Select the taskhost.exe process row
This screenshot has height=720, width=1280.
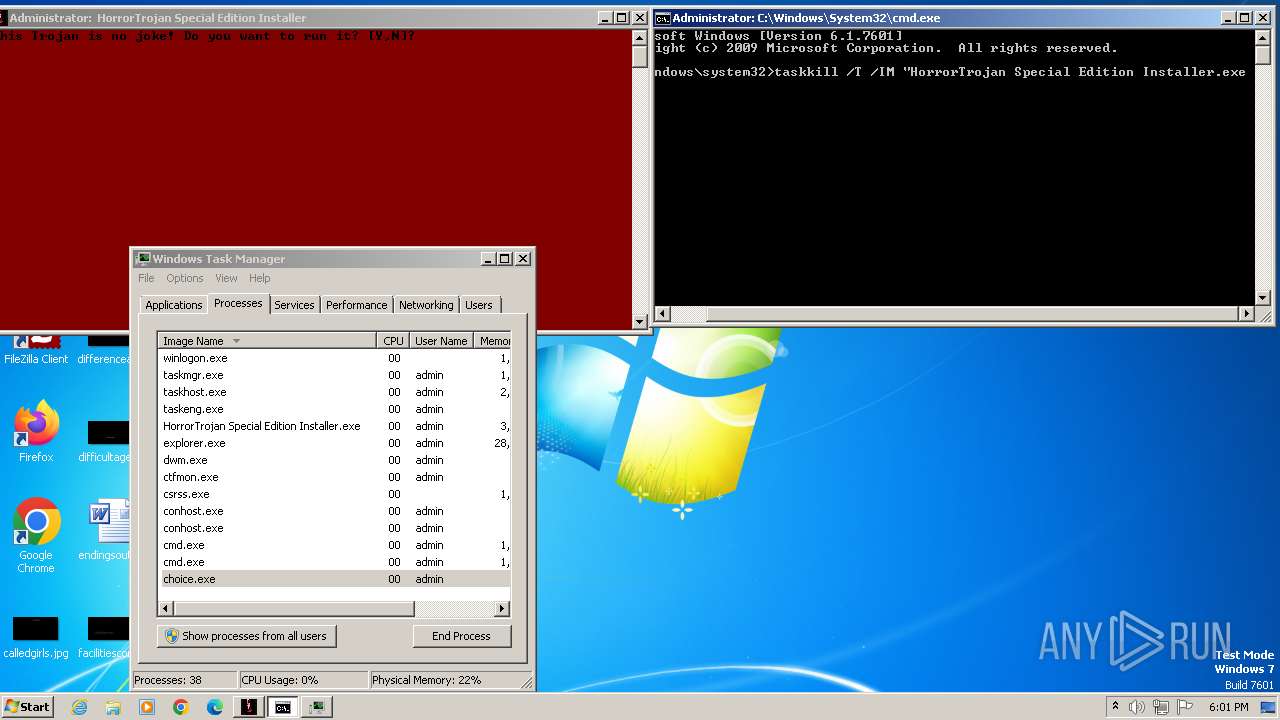coord(334,392)
